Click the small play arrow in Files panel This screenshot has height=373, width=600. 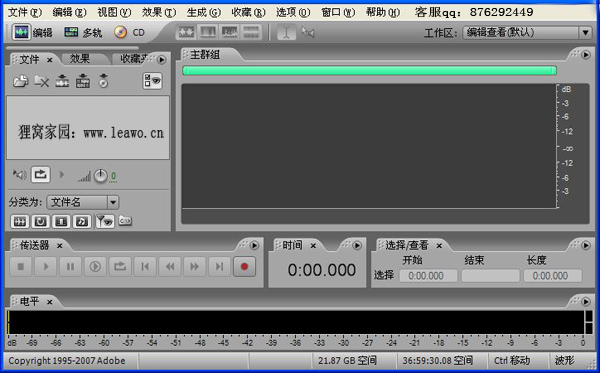coord(62,175)
